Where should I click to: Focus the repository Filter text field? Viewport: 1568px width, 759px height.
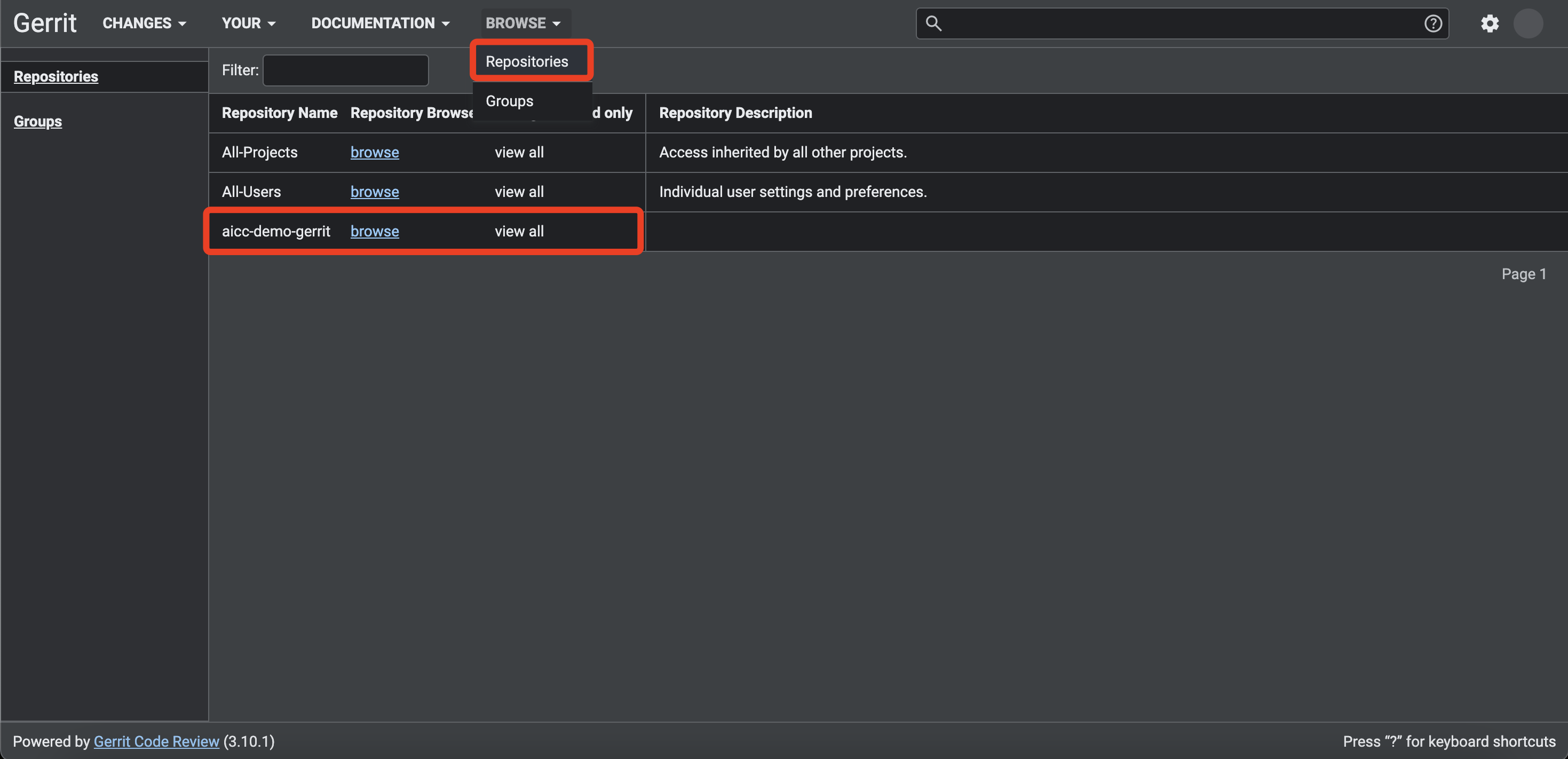[345, 70]
